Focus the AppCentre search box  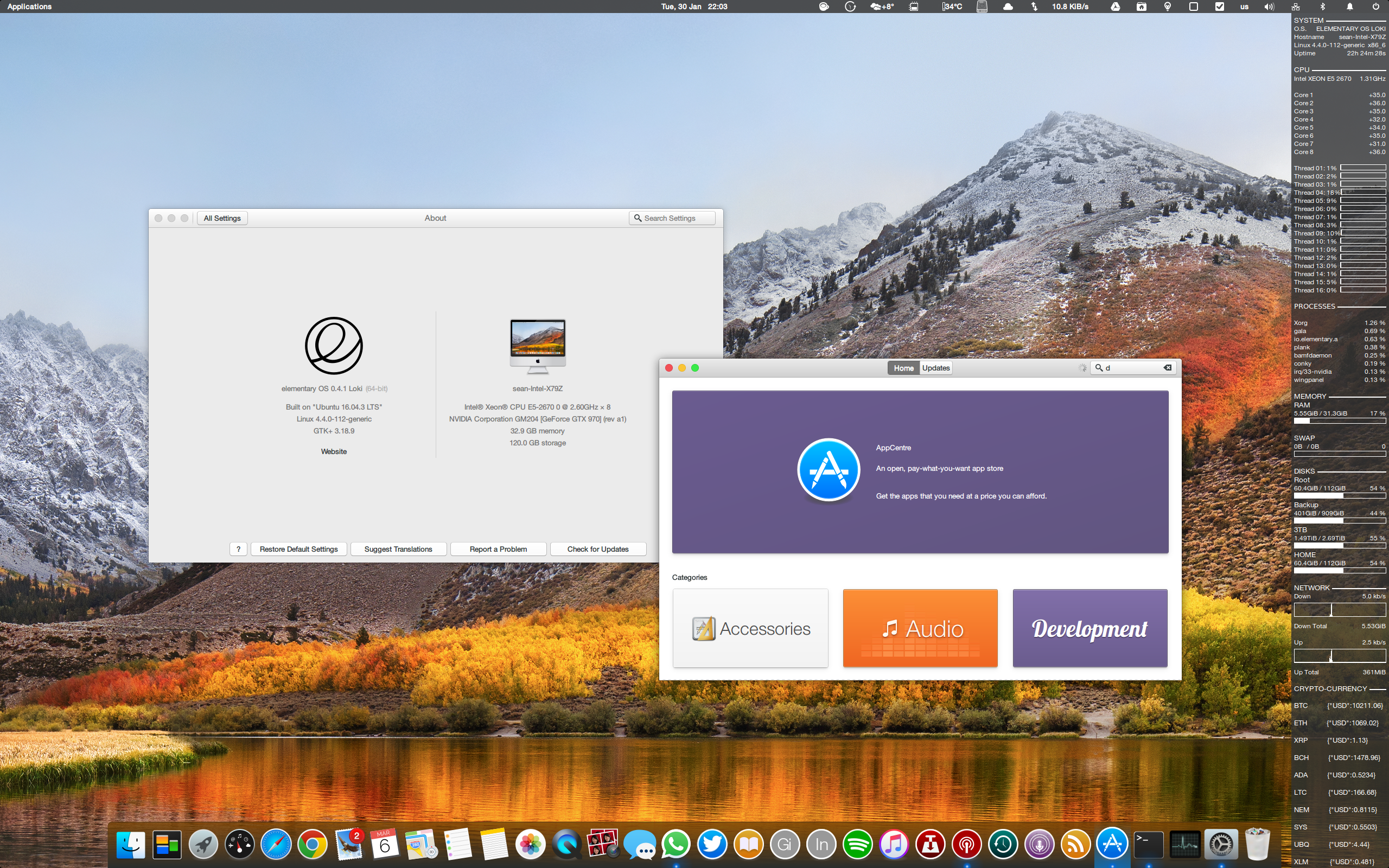click(1133, 367)
